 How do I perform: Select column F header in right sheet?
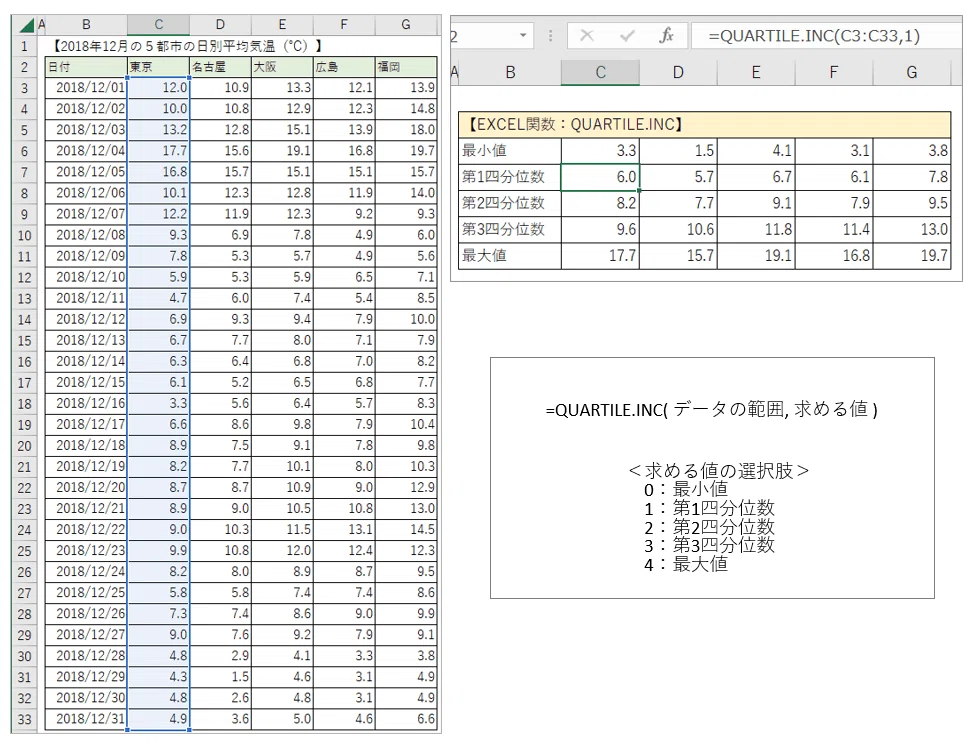(834, 73)
